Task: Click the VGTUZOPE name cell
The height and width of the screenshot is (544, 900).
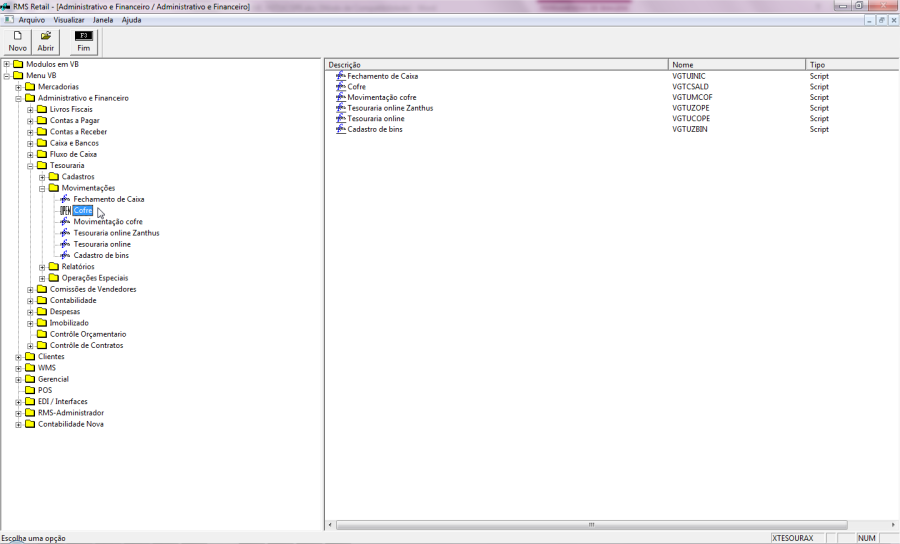Action: (x=691, y=108)
